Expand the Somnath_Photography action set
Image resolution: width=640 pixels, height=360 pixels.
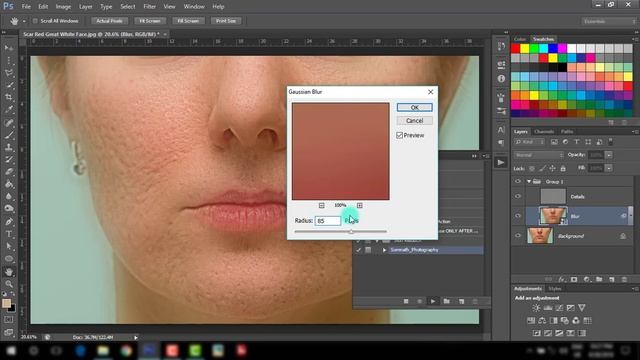384,250
